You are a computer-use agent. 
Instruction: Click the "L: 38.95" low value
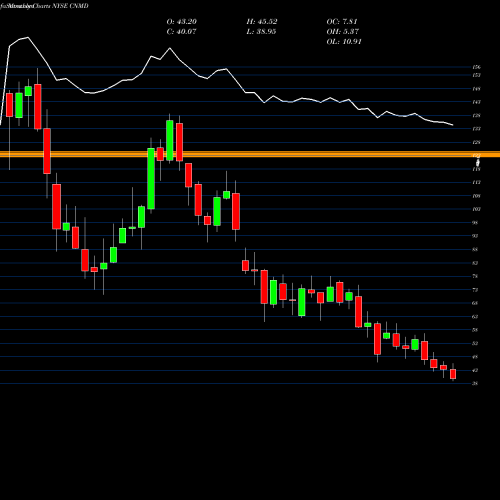point(262,32)
